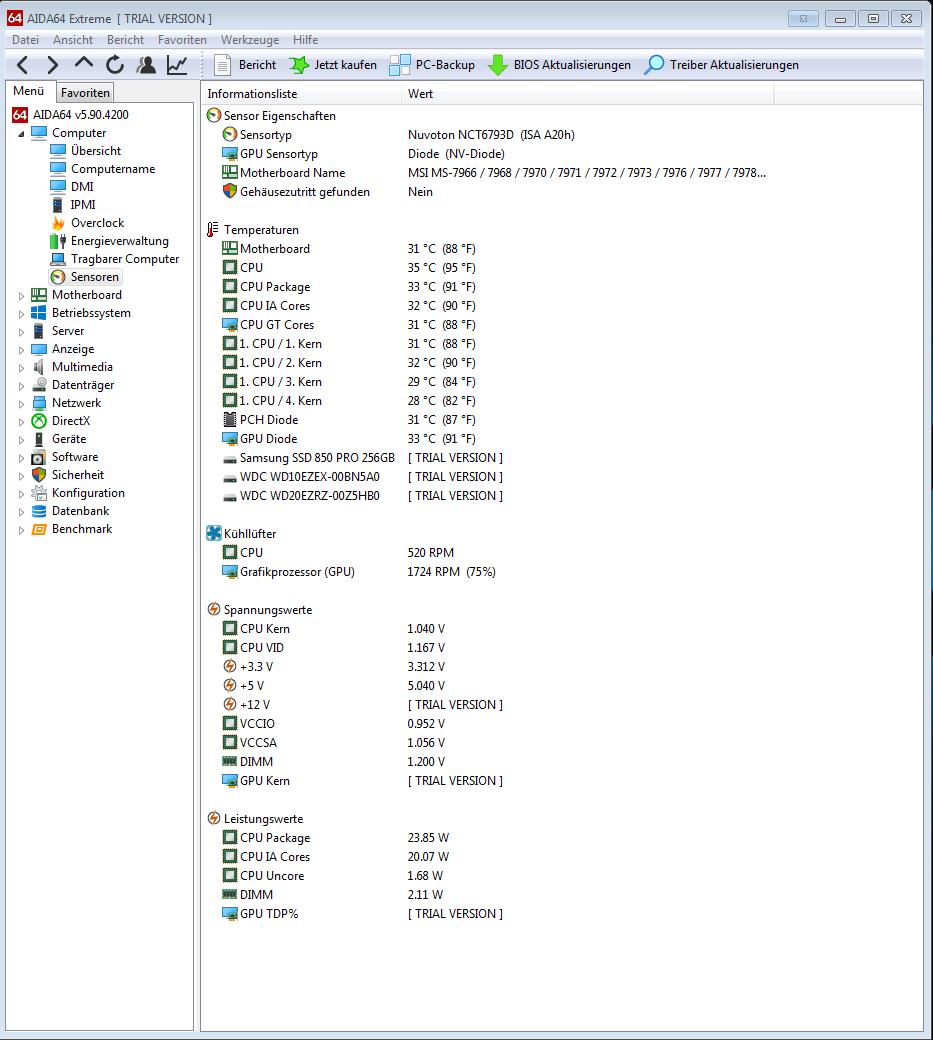The image size is (933, 1040).
Task: Switch to the Menü tab
Action: tap(29, 91)
